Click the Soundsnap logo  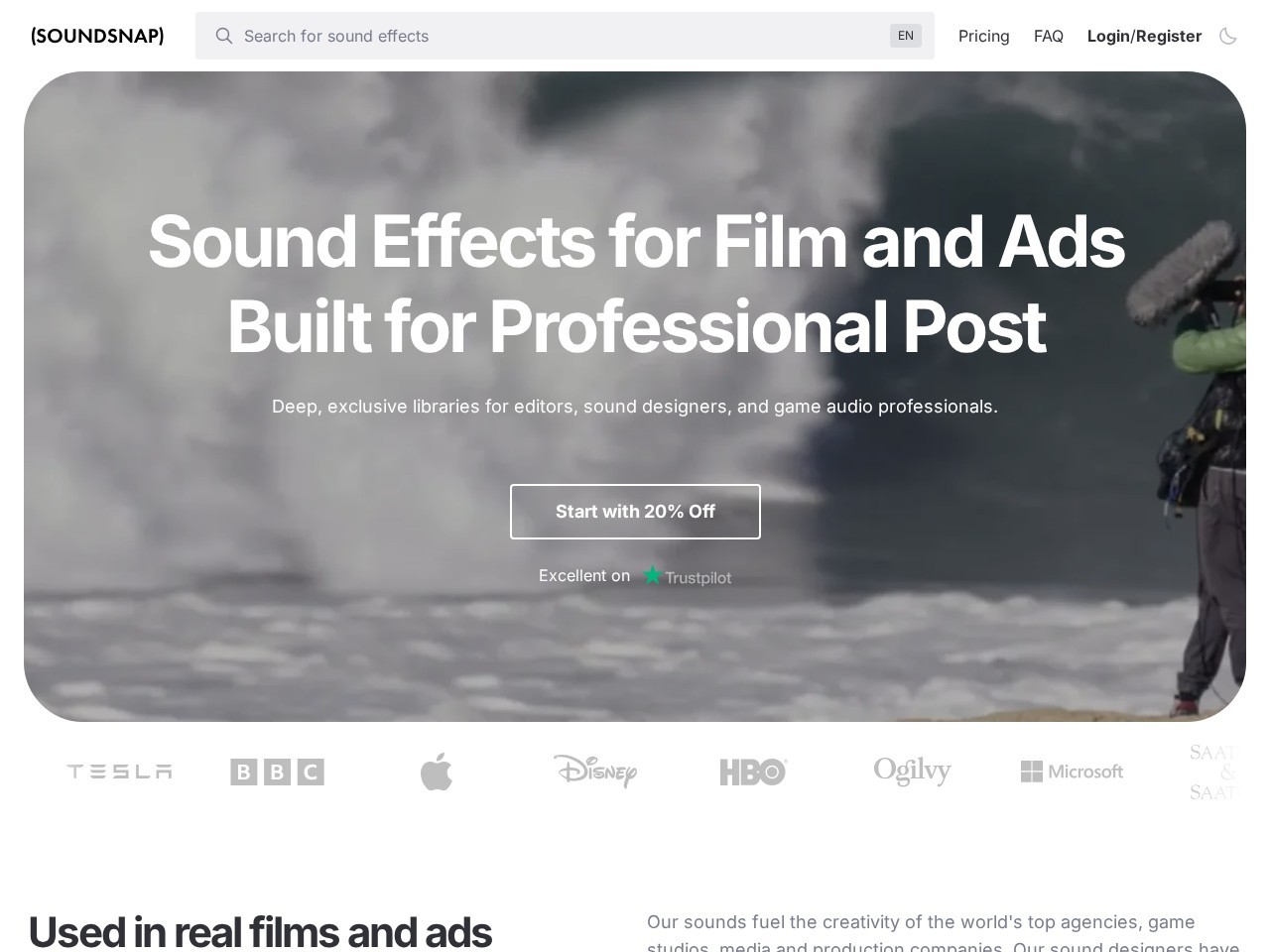pyautogui.click(x=97, y=36)
